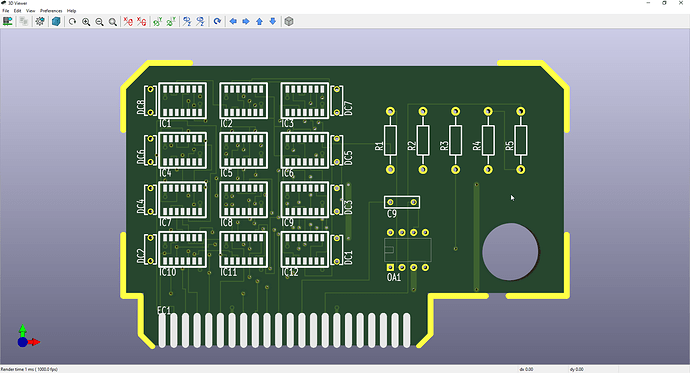The width and height of the screenshot is (690, 373).
Task: Toggle orthographic projection gray cube icon
Action: click(x=289, y=21)
